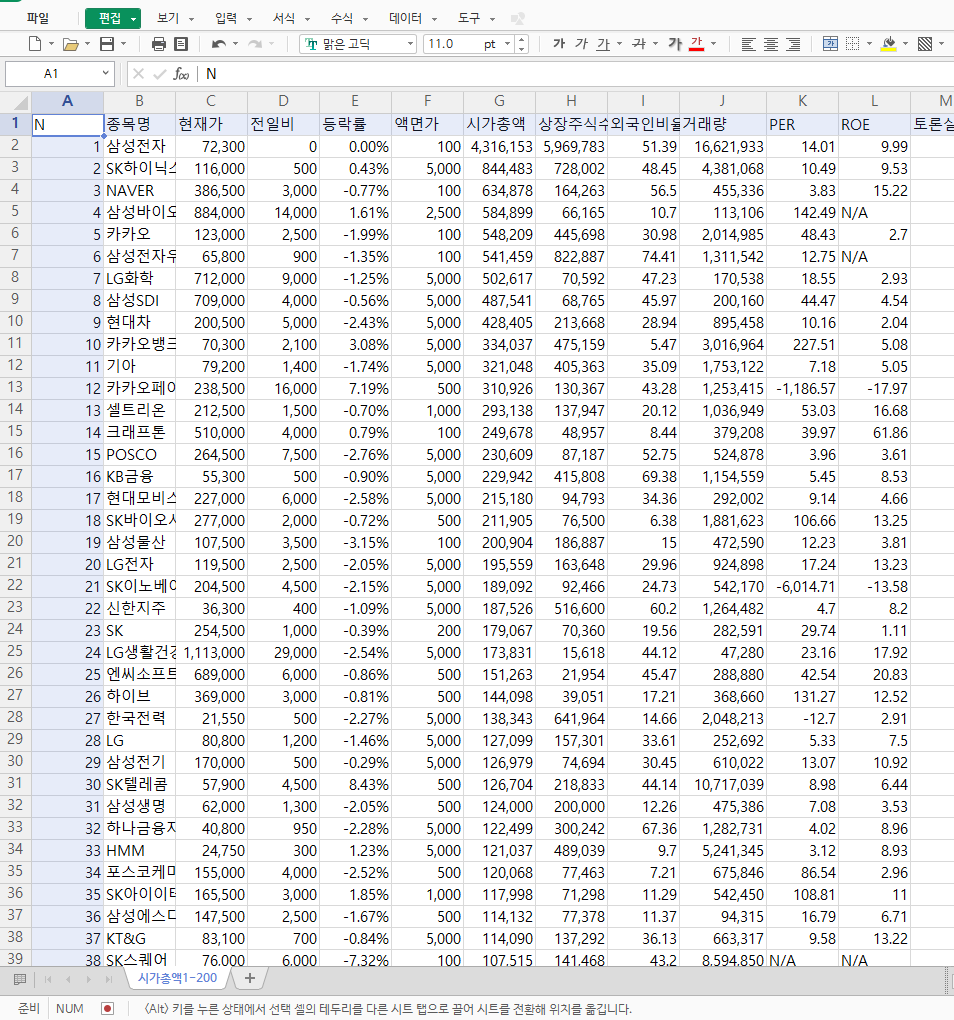Expand the Save dropdown arrow
Image resolution: width=954 pixels, height=1020 pixels.
pyautogui.click(x=124, y=44)
